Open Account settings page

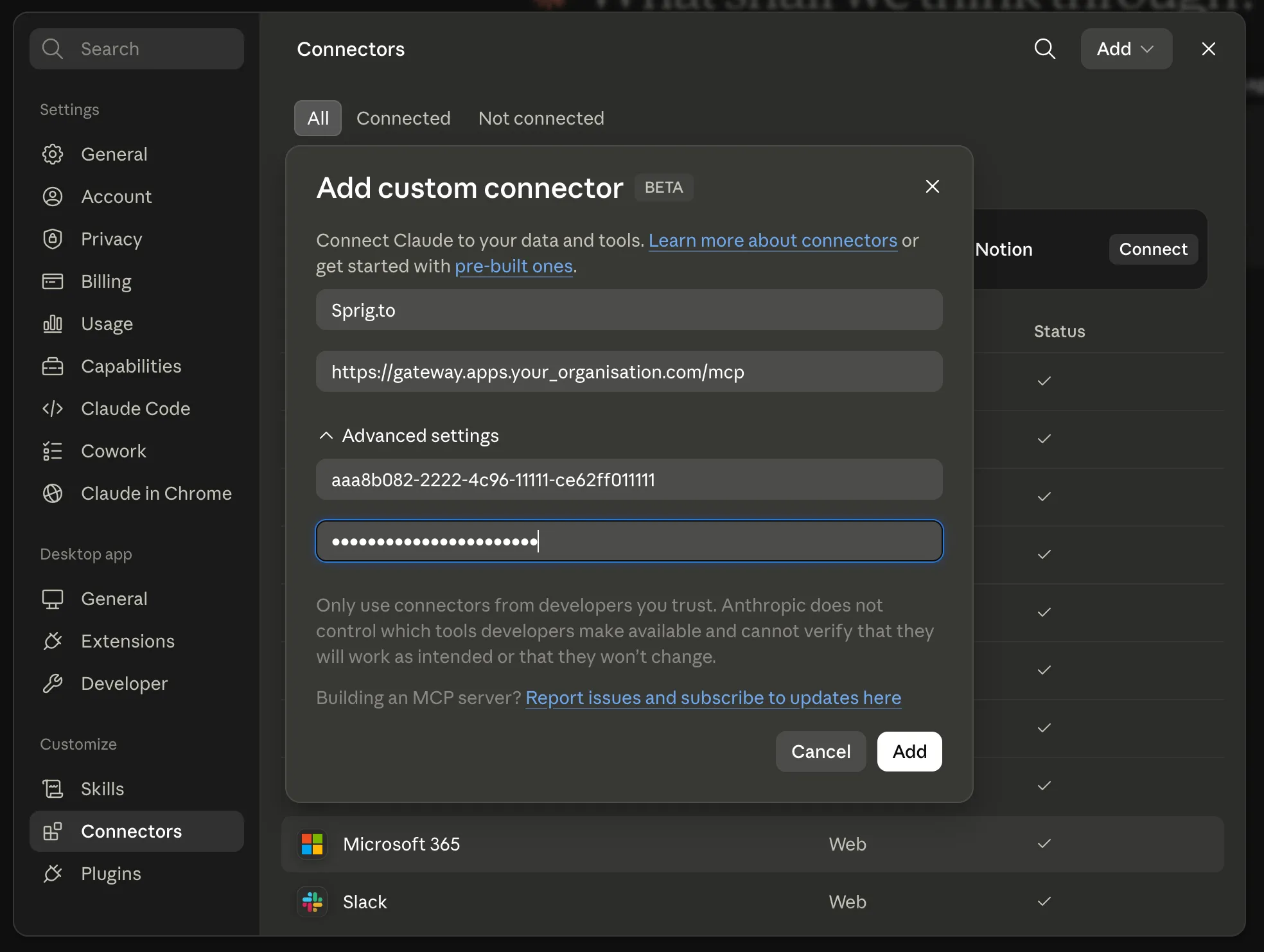pyautogui.click(x=137, y=197)
